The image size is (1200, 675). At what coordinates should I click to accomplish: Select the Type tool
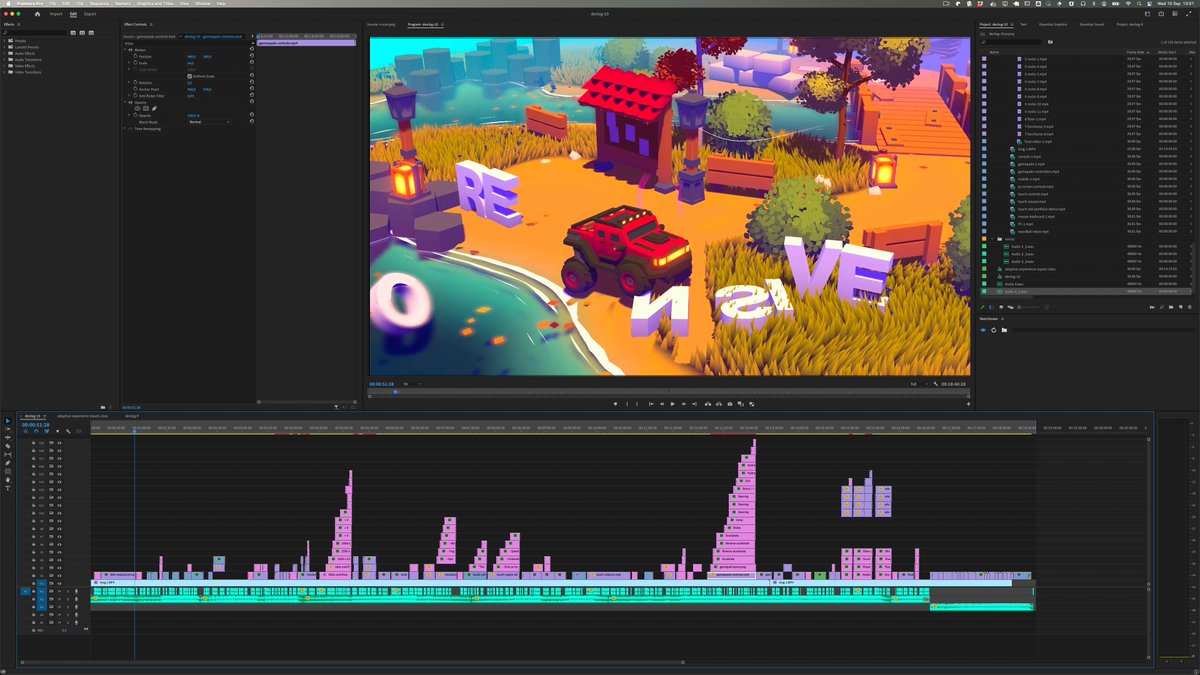point(8,488)
